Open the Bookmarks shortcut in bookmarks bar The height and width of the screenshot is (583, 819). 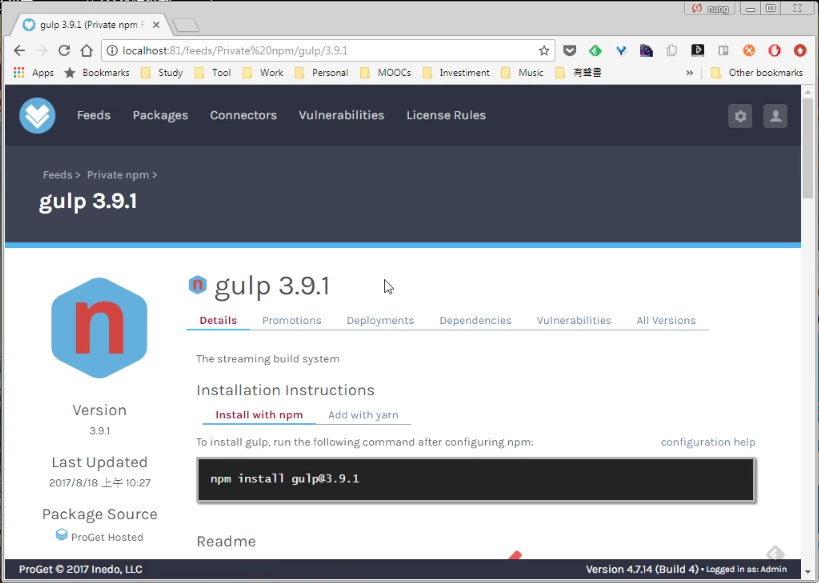tap(97, 73)
